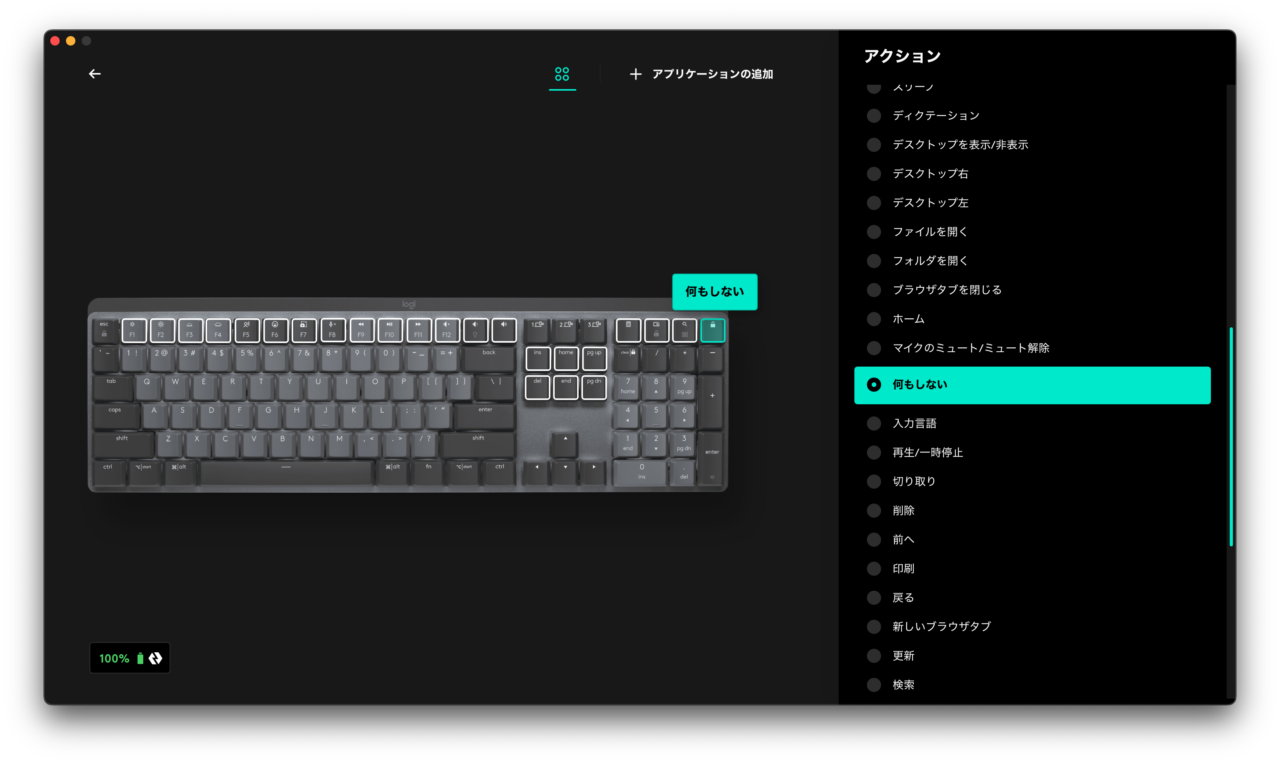Image resolution: width=1280 pixels, height=763 pixels.
Task: Select the pg up key on keyboard
Action: (595, 358)
